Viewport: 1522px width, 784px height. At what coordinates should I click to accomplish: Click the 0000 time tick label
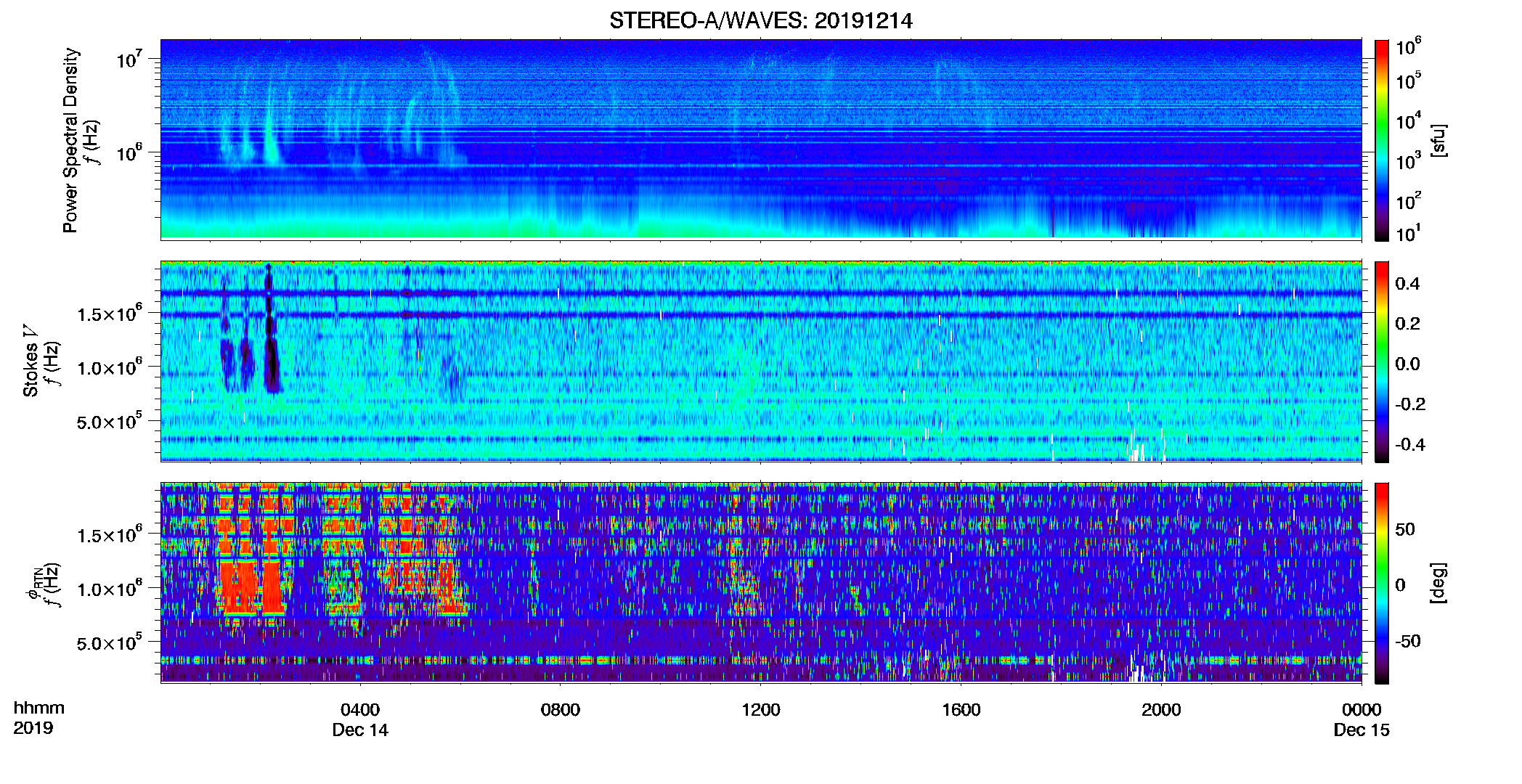[x=1362, y=710]
